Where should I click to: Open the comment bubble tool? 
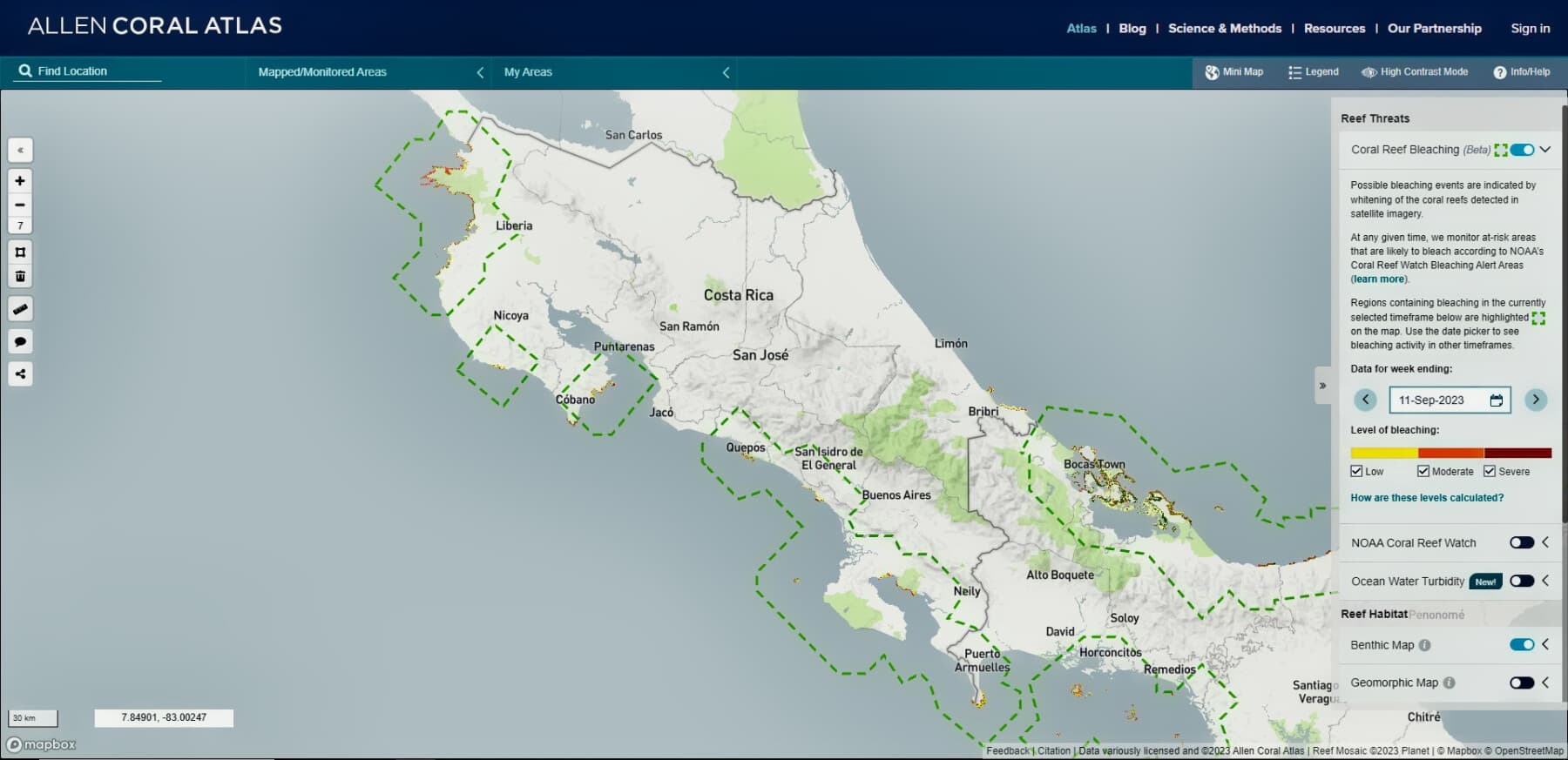(20, 341)
